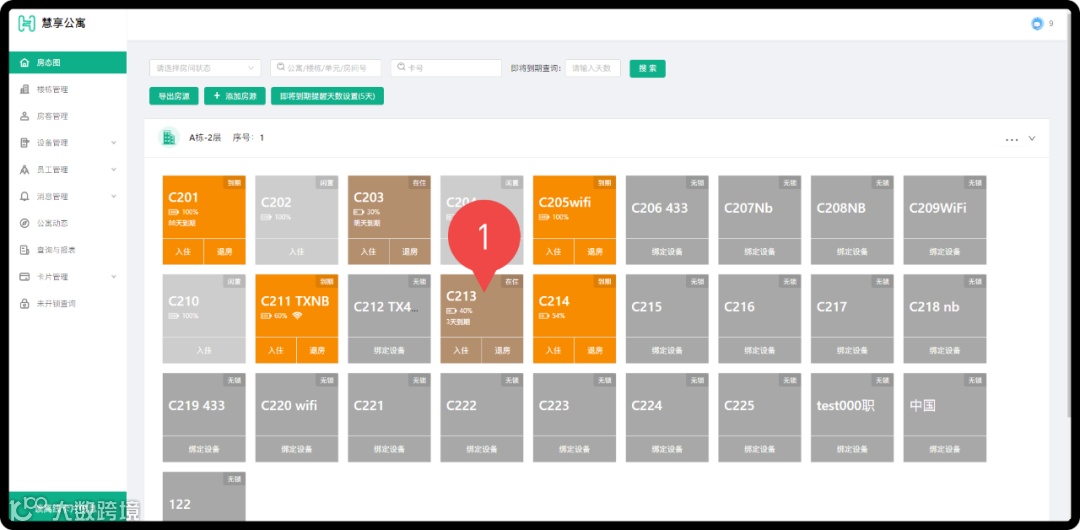Click the 查询与报表 report icon
Viewport: 1080px width, 530px height.
pyautogui.click(x=25, y=249)
